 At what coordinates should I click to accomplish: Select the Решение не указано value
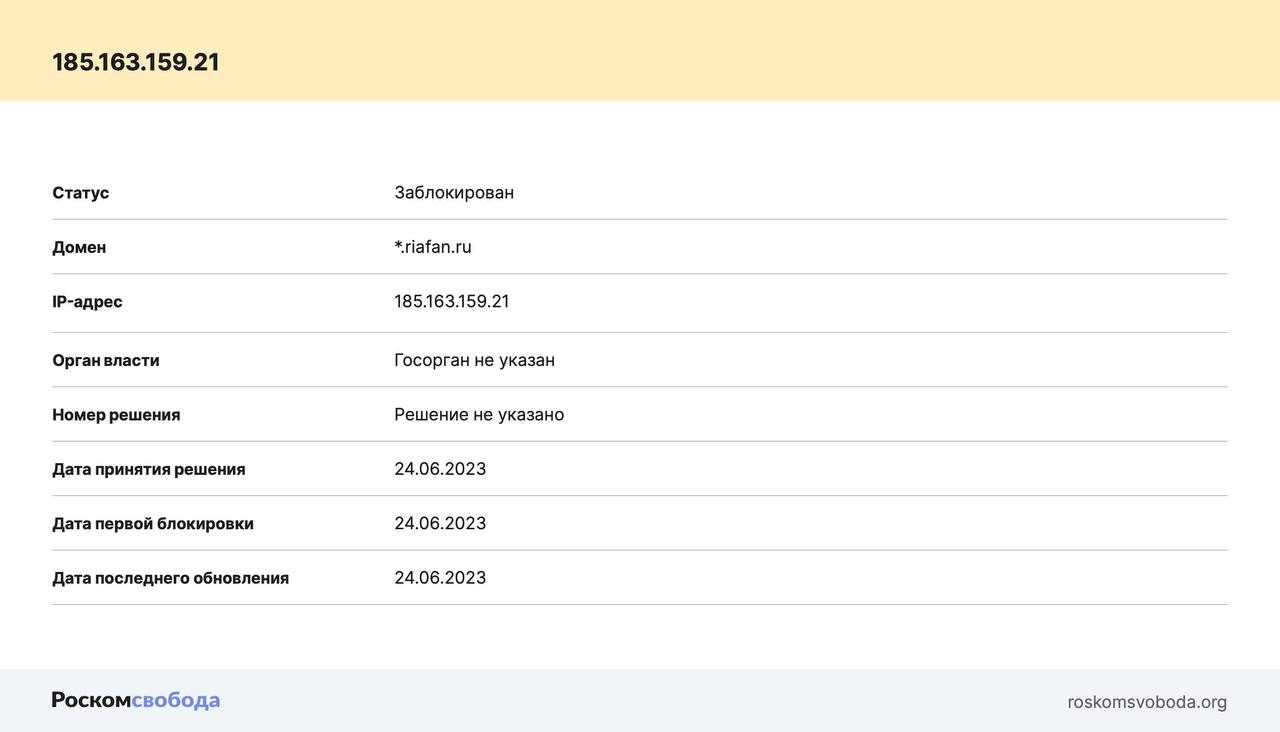[x=479, y=414]
